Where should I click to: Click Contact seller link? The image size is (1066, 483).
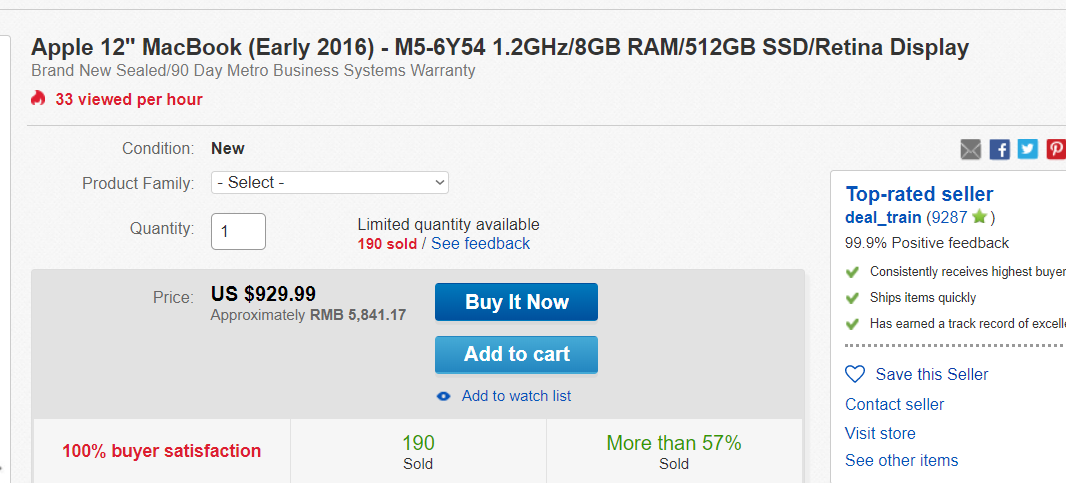pos(895,405)
